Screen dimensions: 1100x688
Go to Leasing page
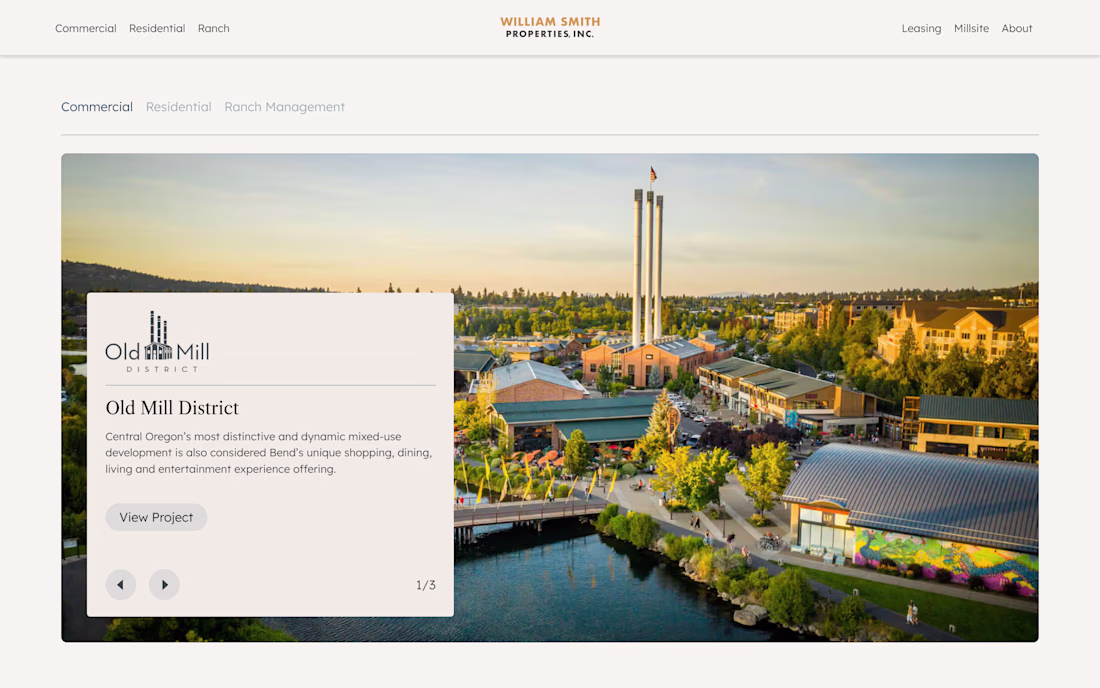tap(921, 28)
